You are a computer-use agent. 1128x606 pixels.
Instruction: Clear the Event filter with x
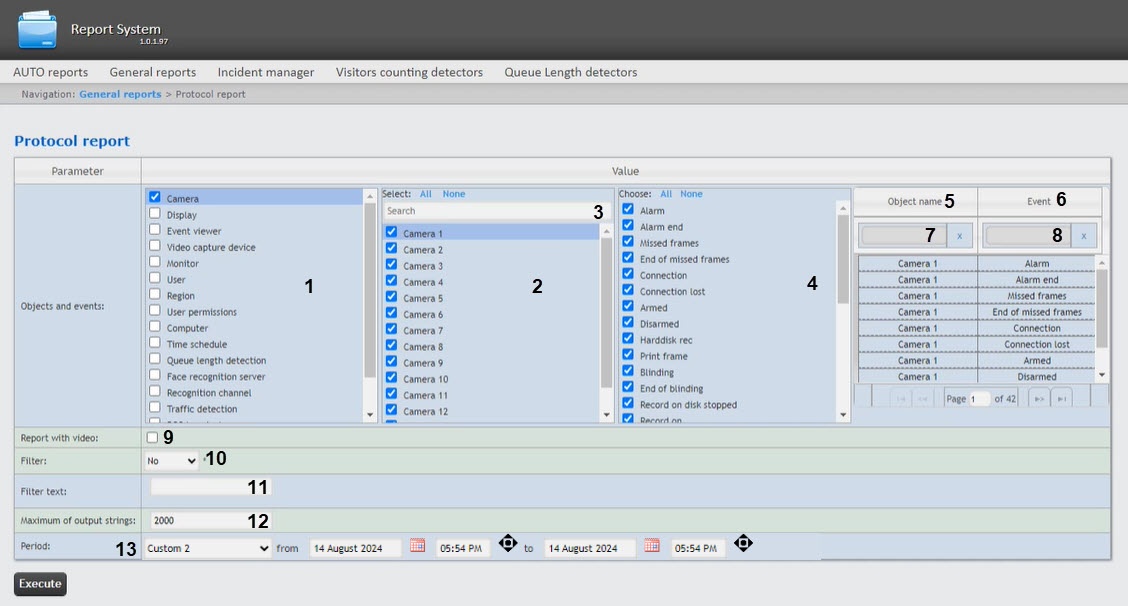1084,235
